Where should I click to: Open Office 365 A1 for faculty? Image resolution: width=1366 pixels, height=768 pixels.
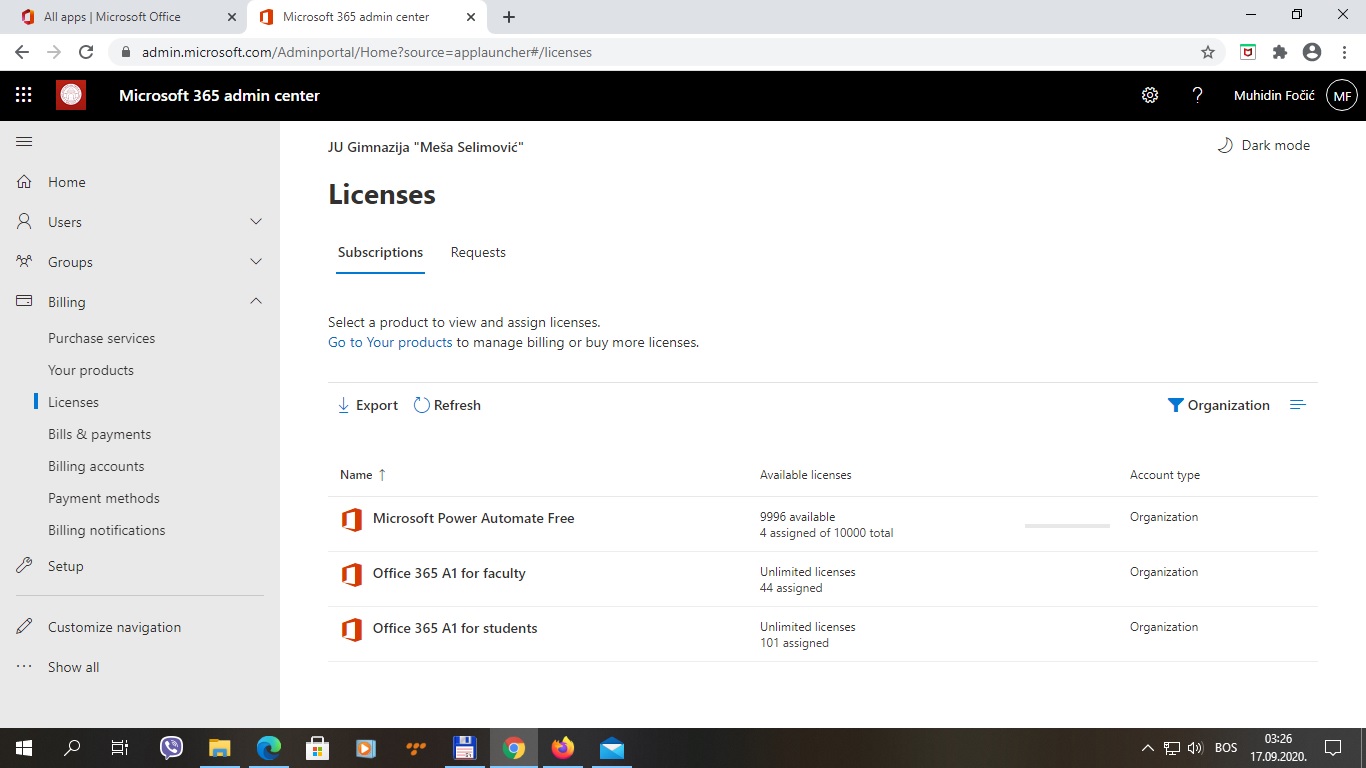coord(449,573)
